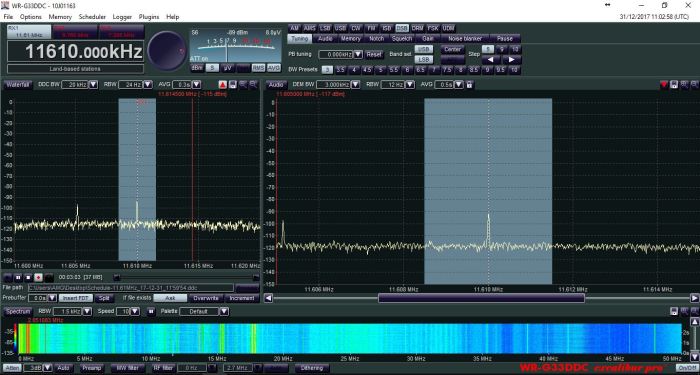Screen dimensions: 700x375
Task: Click the save icon in Audio spectrum panel
Action: 674,85
